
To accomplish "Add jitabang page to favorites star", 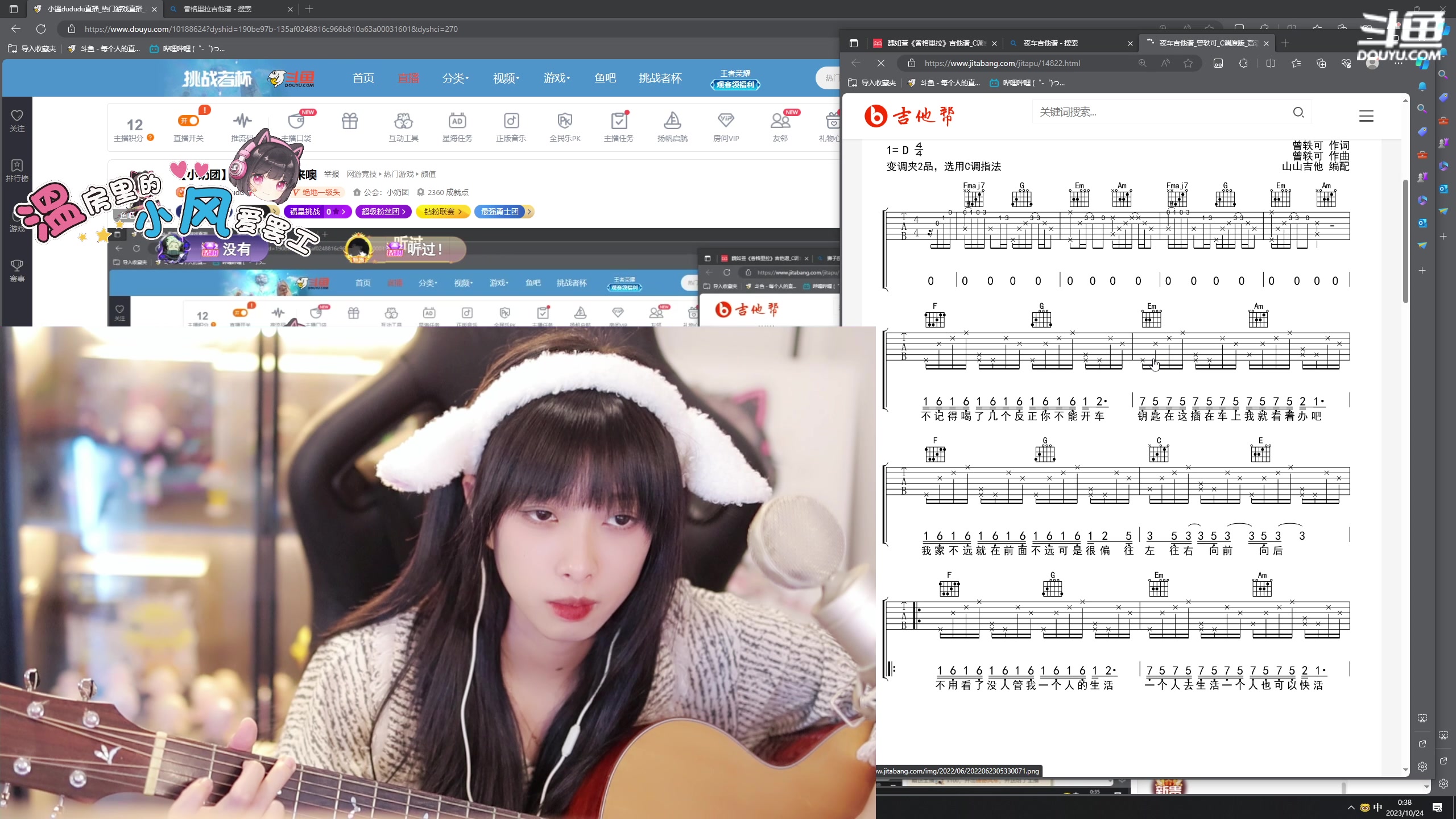I will coord(1188,63).
